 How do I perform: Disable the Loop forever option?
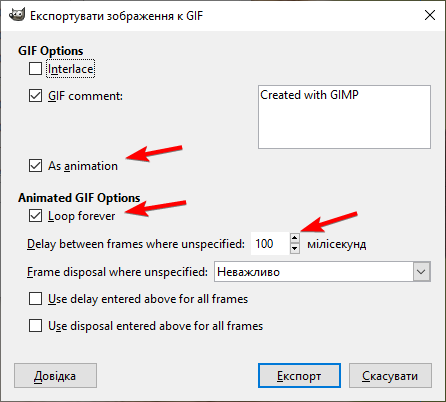click(35, 216)
